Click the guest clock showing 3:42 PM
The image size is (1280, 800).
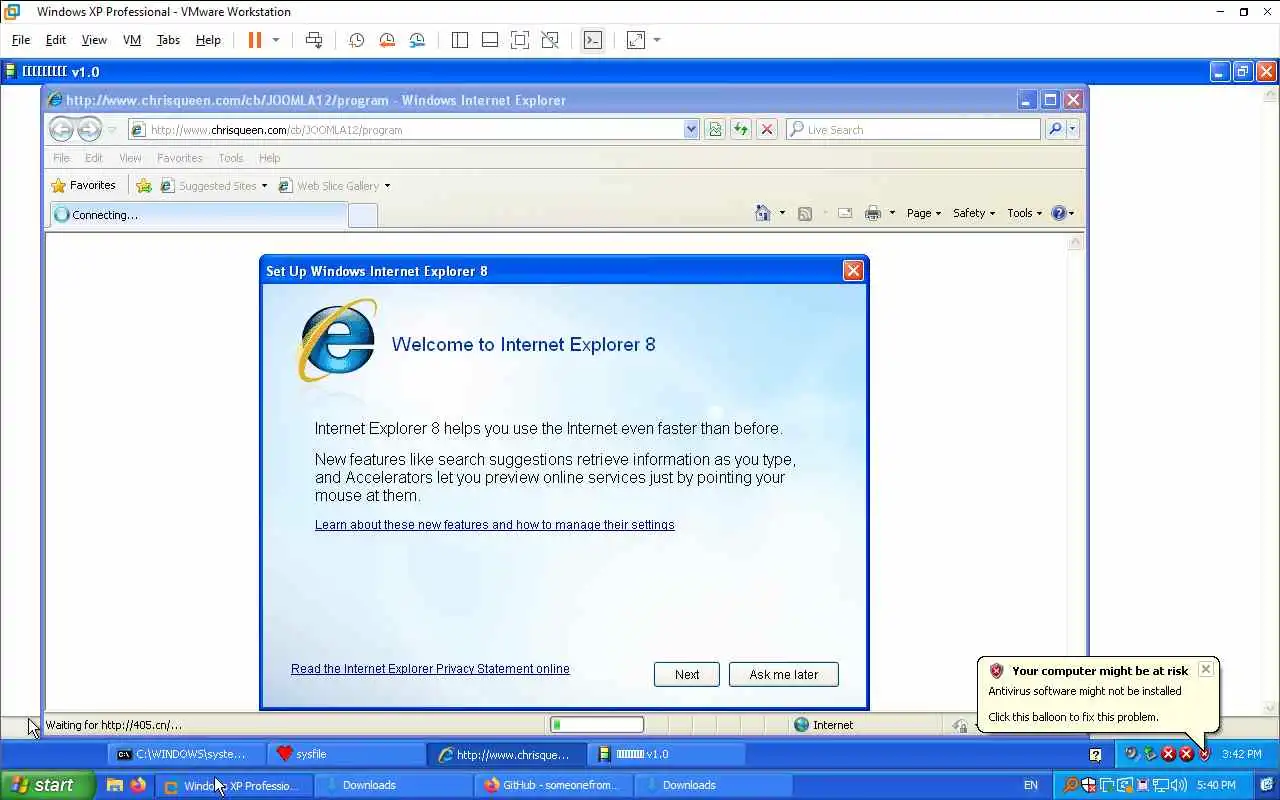coord(1242,754)
